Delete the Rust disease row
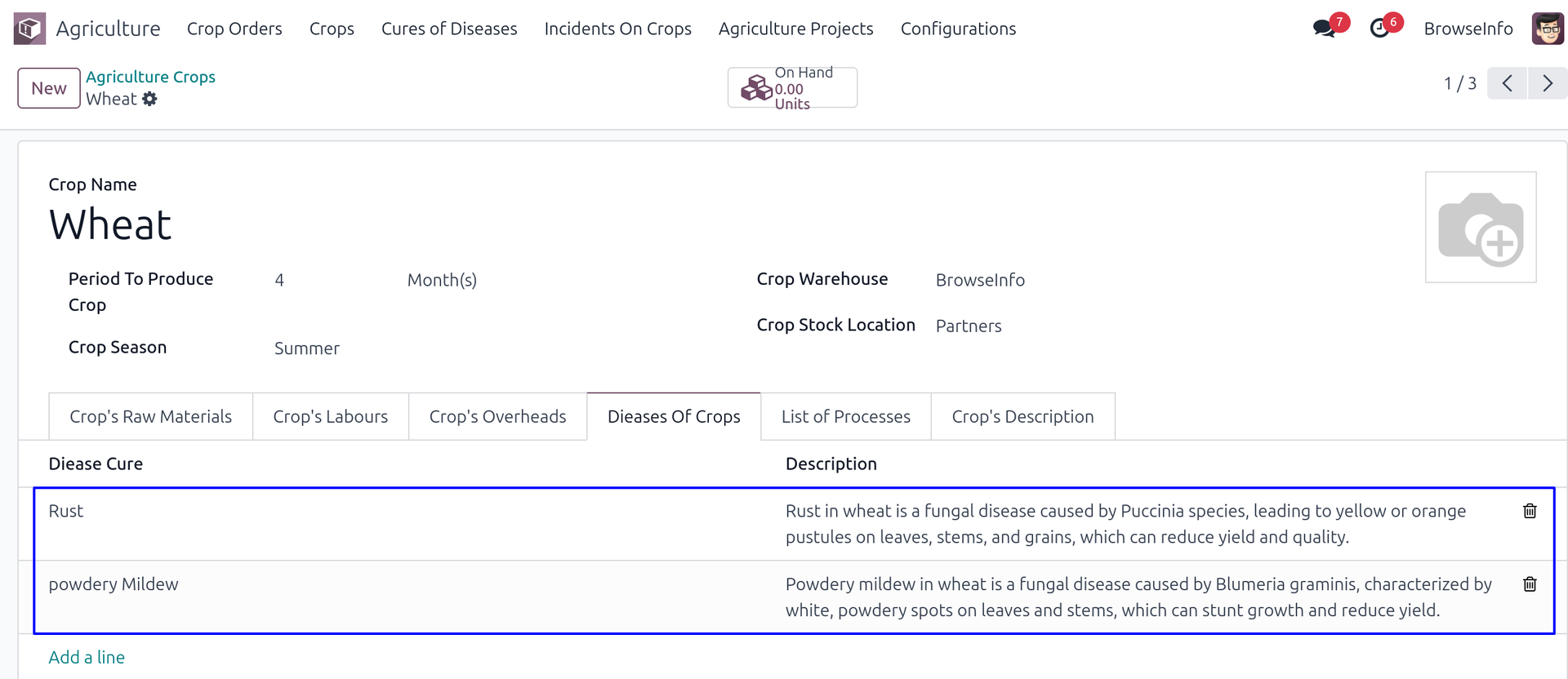The width and height of the screenshot is (1568, 679). [1530, 511]
